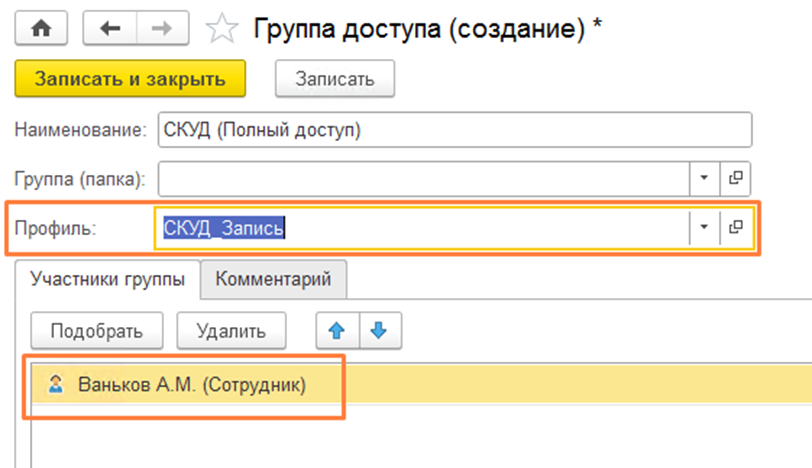This screenshot has height=468, width=812.
Task: Click the Записать button
Action: (x=334, y=79)
